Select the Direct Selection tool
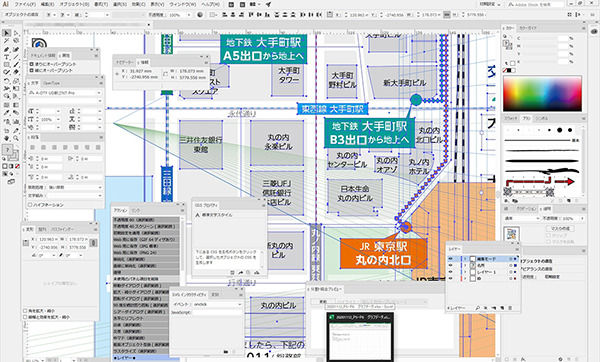600x362 pixels. [x=16, y=34]
